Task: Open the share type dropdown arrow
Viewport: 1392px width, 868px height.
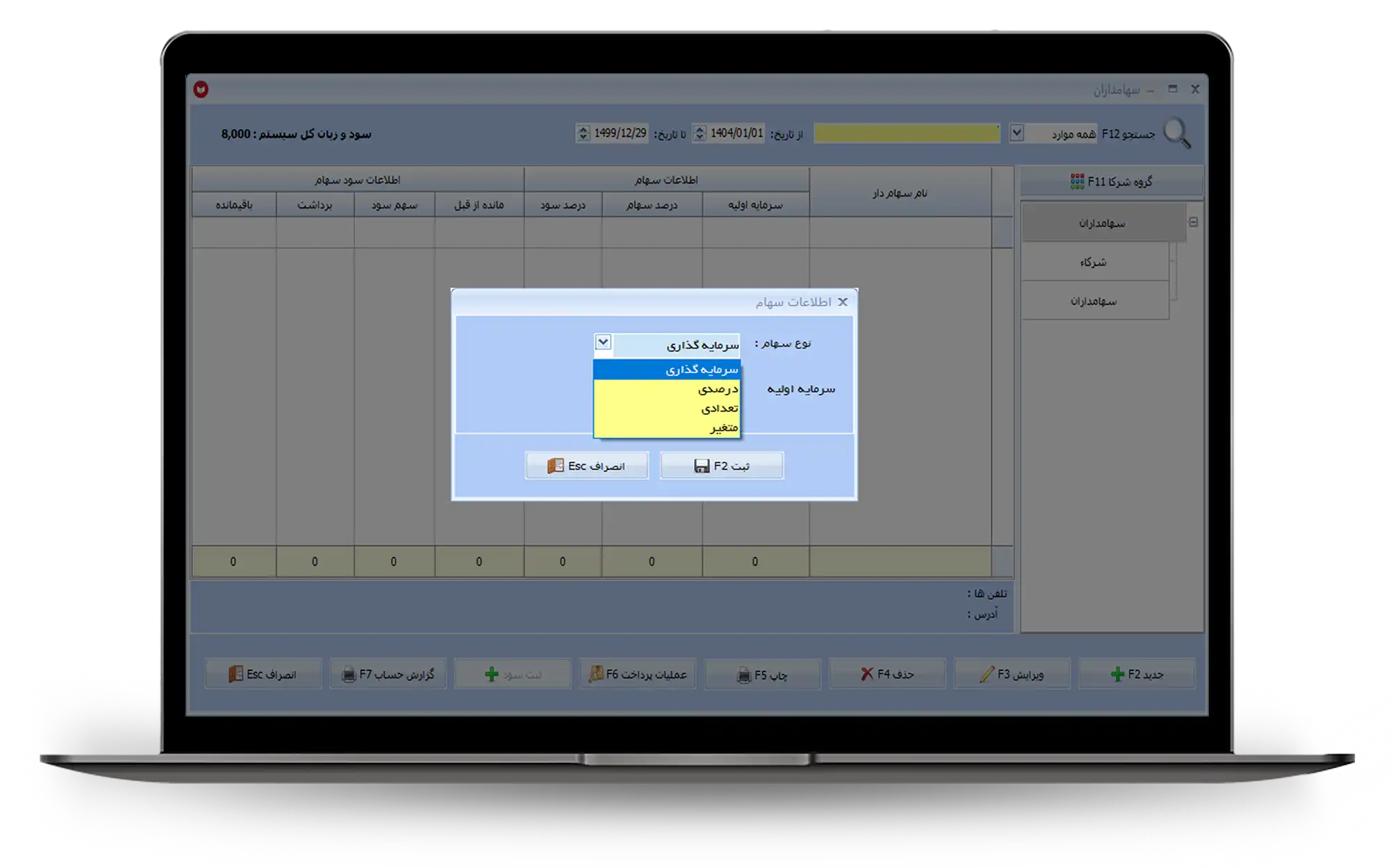Action: (603, 342)
